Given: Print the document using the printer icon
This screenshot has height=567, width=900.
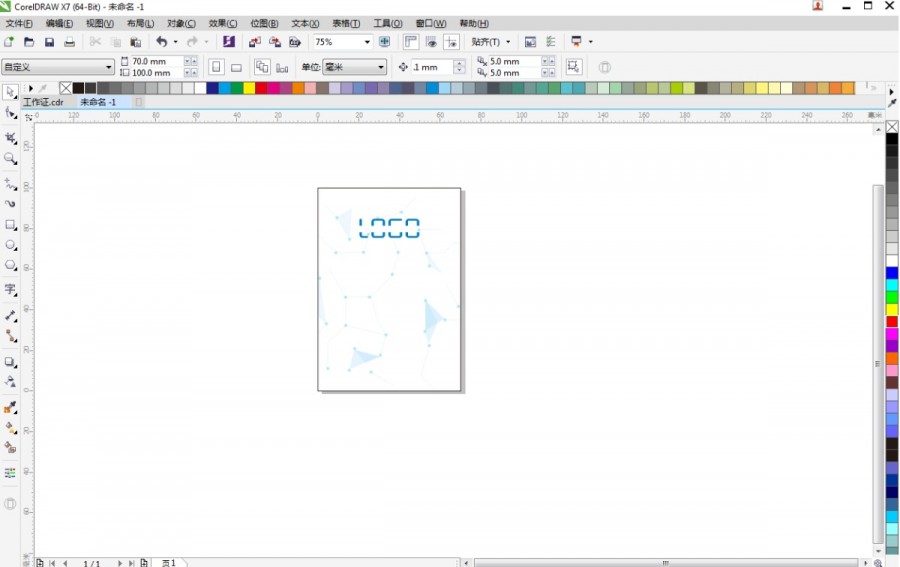Looking at the screenshot, I should pyautogui.click(x=69, y=42).
